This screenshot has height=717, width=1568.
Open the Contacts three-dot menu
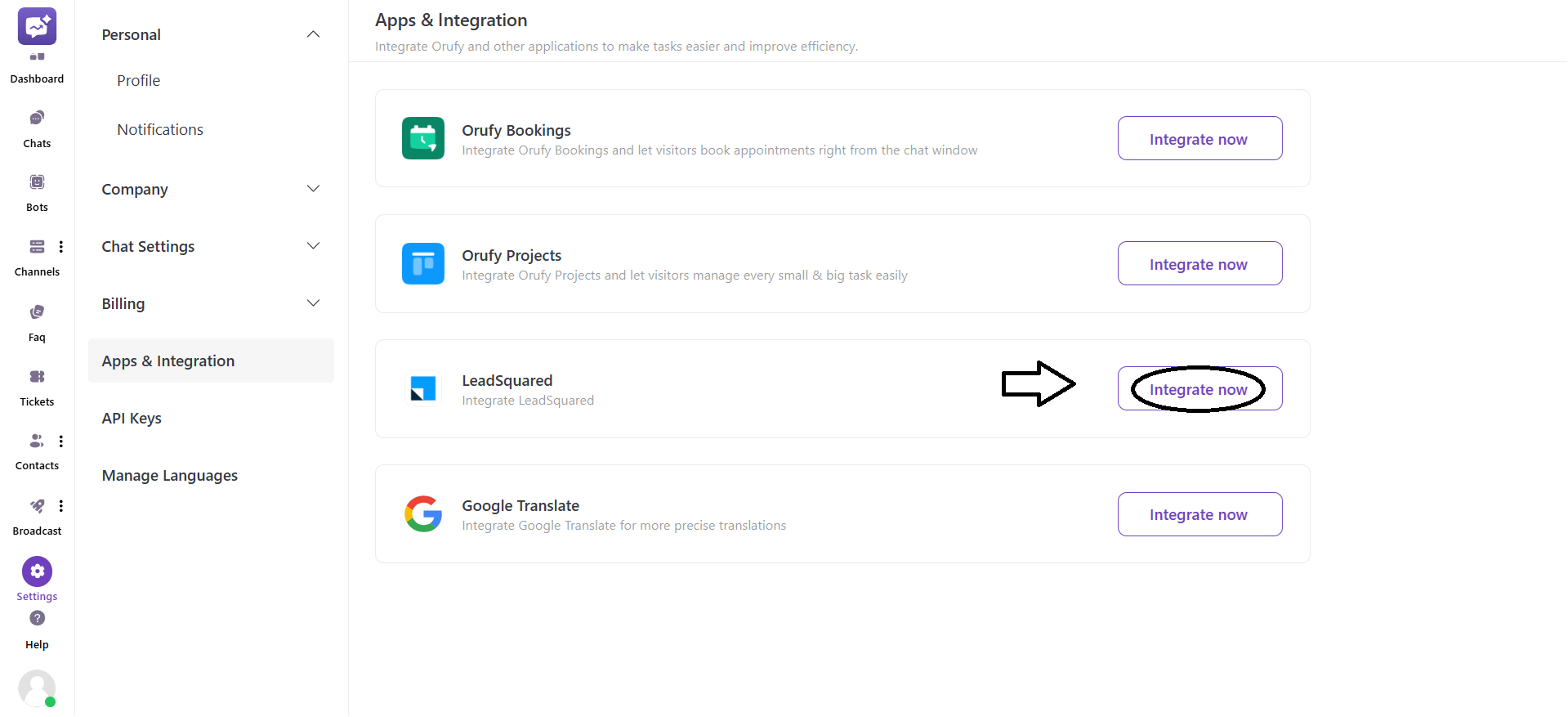click(x=61, y=441)
